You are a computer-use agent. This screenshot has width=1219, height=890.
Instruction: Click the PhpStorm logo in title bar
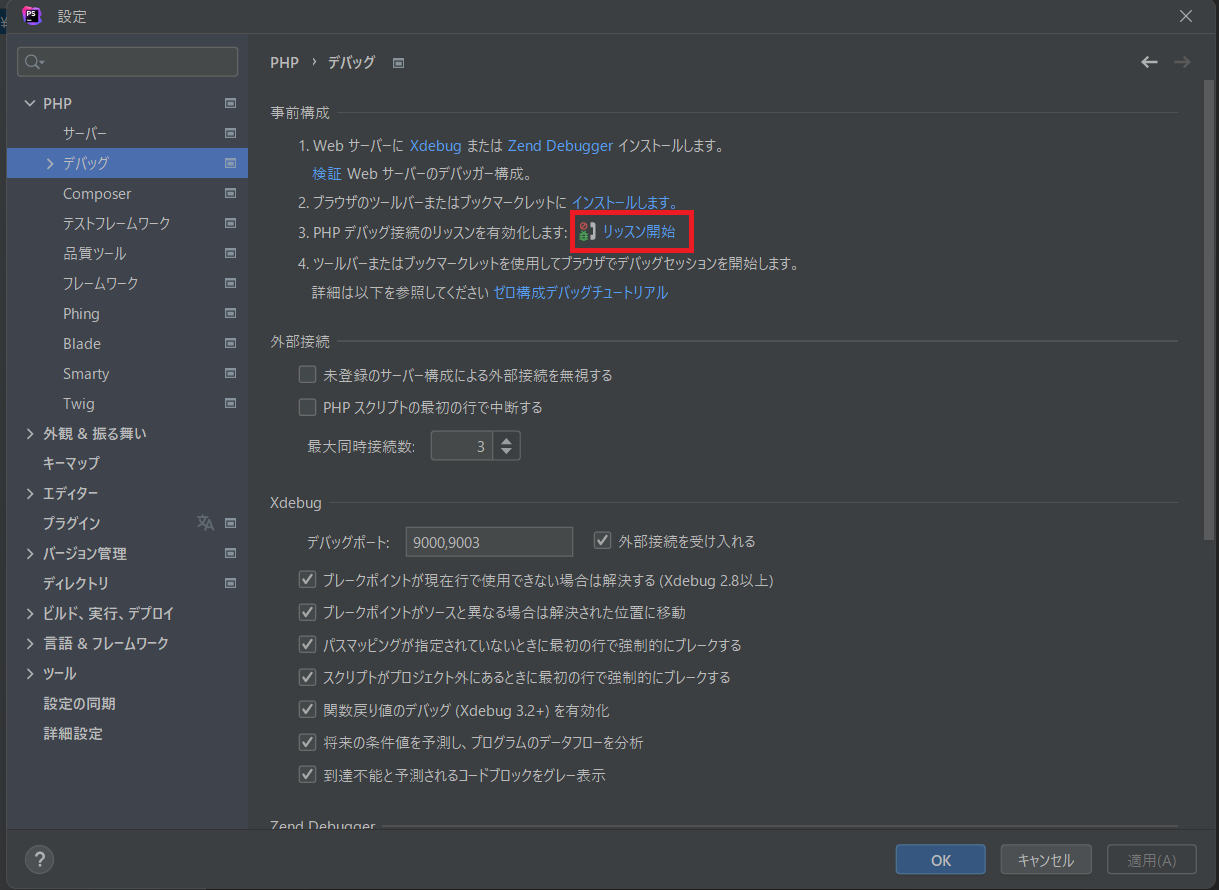tap(32, 15)
